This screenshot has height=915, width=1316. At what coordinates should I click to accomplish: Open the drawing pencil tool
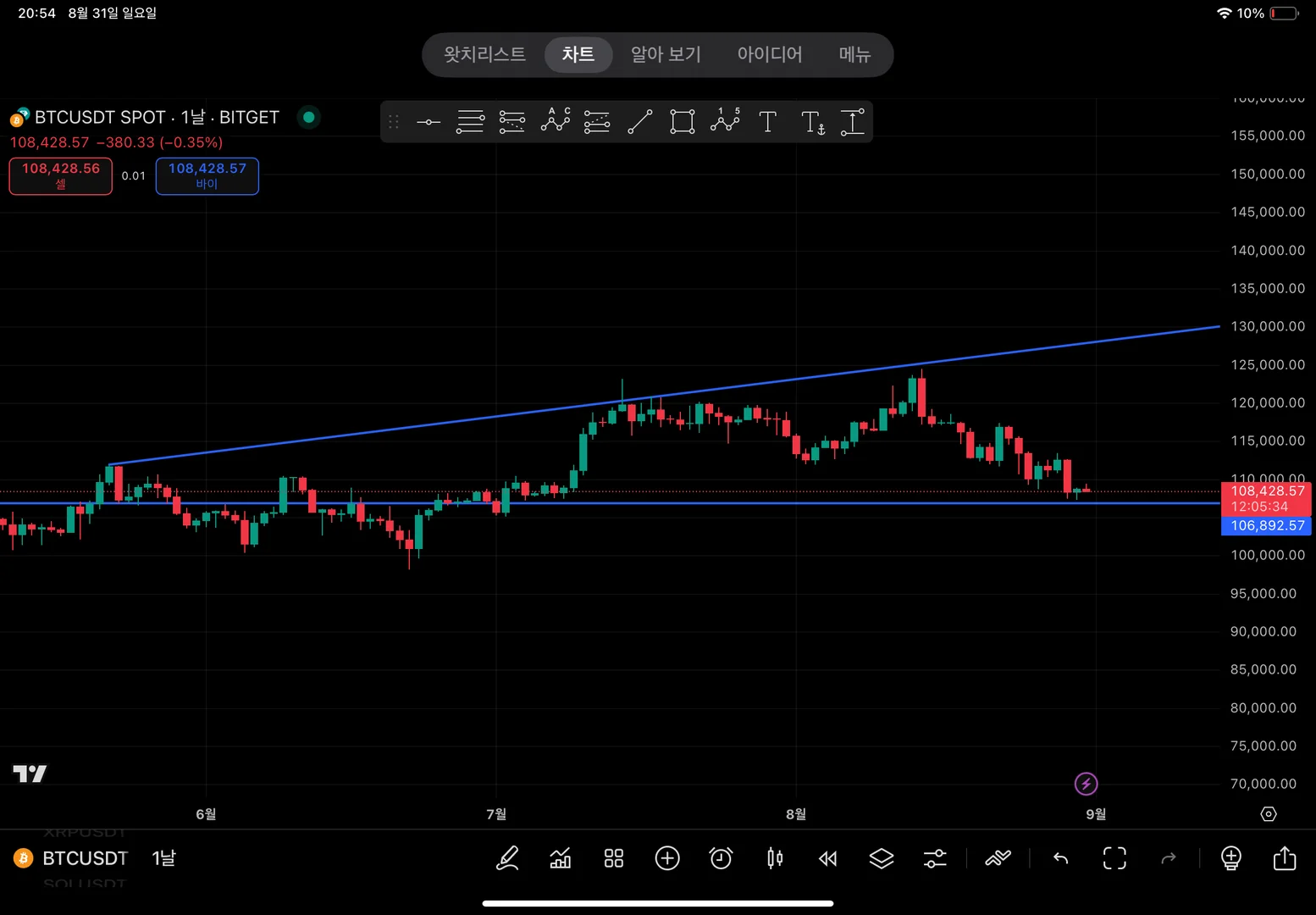[507, 858]
